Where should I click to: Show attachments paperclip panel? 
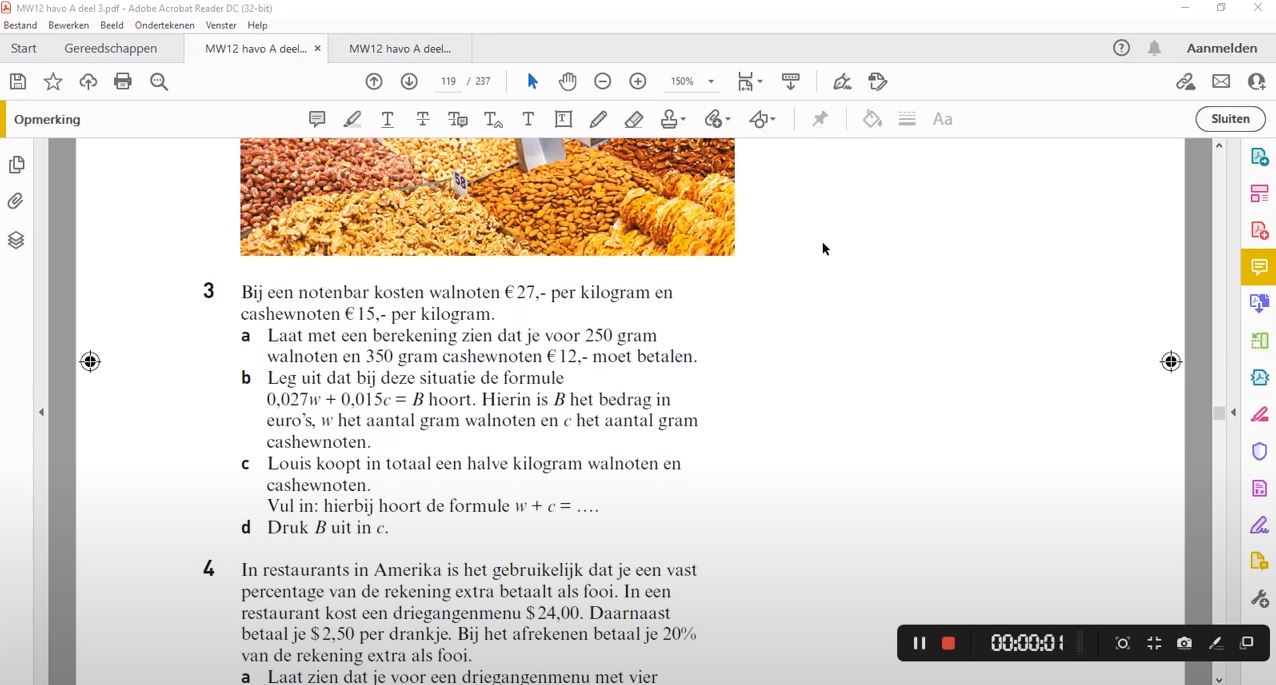click(x=16, y=202)
